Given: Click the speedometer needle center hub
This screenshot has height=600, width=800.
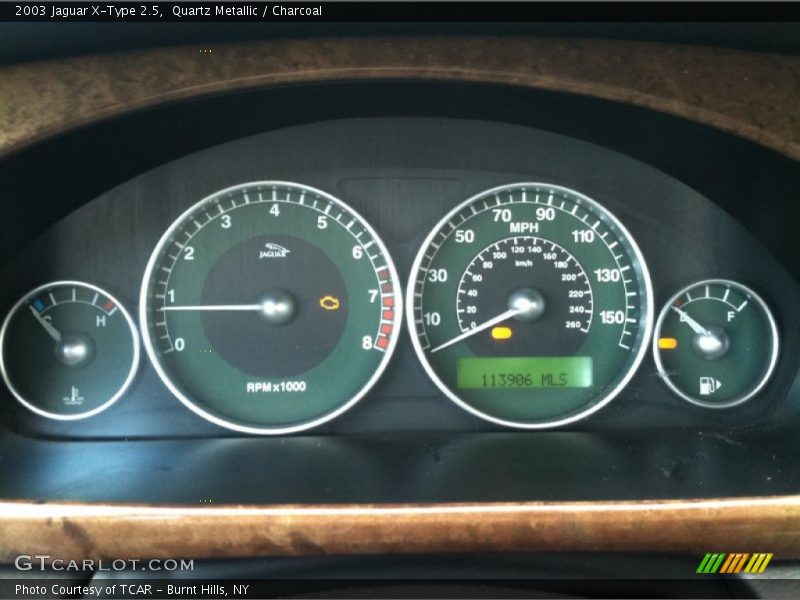Looking at the screenshot, I should point(526,305).
